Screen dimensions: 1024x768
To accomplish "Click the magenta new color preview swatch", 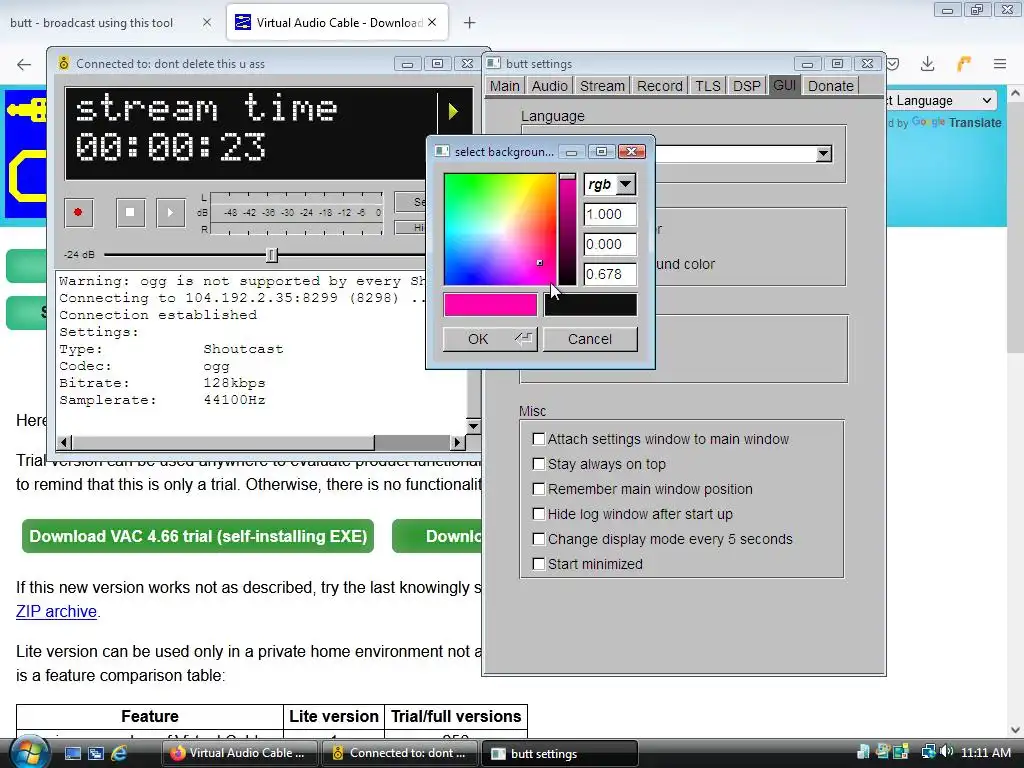I will tap(490, 305).
